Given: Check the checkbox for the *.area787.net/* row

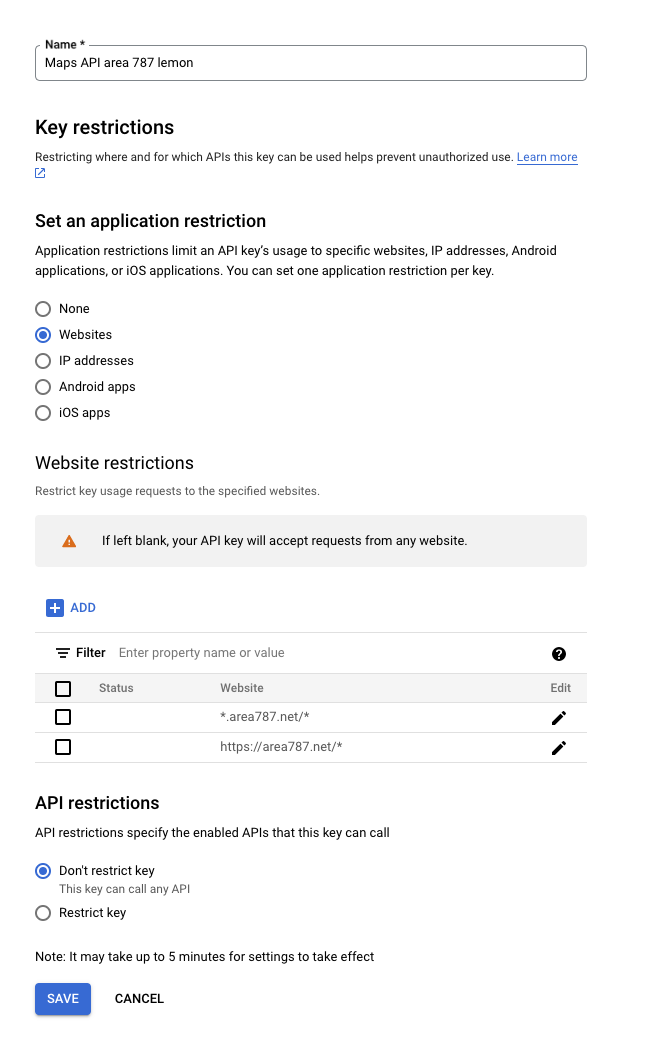Looking at the screenshot, I should (63, 717).
